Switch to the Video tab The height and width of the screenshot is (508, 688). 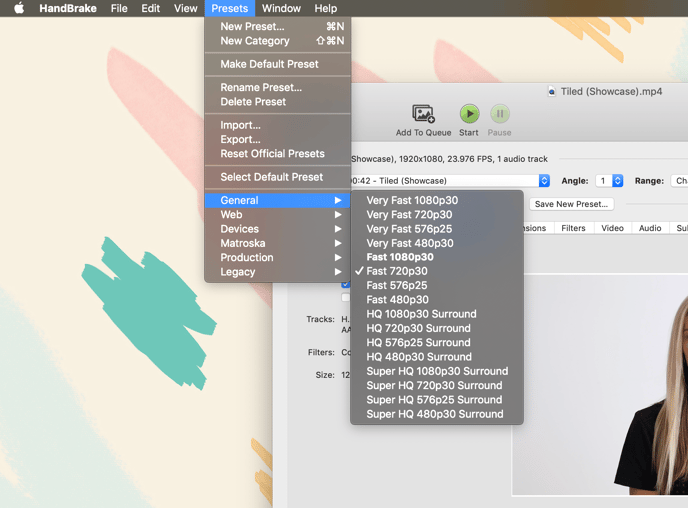(612, 228)
